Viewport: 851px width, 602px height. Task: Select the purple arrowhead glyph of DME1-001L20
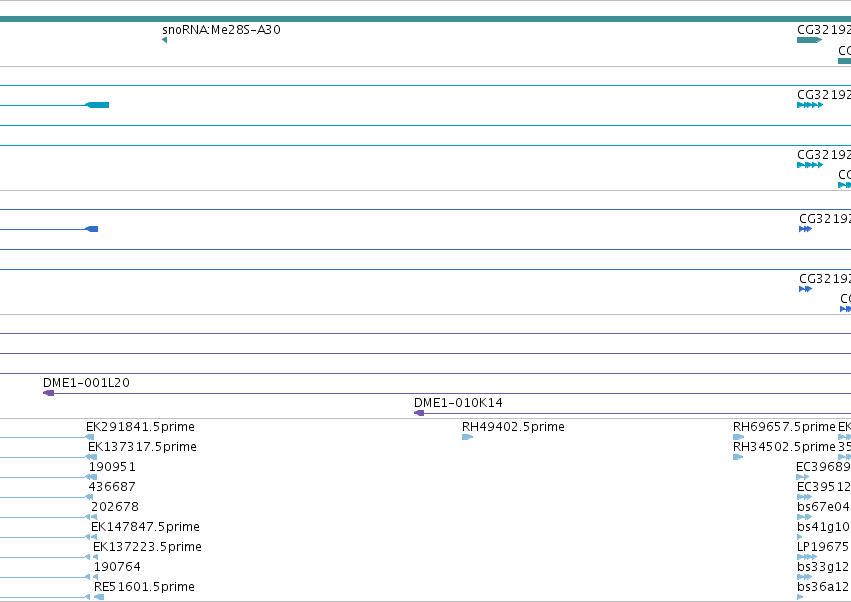(48, 393)
